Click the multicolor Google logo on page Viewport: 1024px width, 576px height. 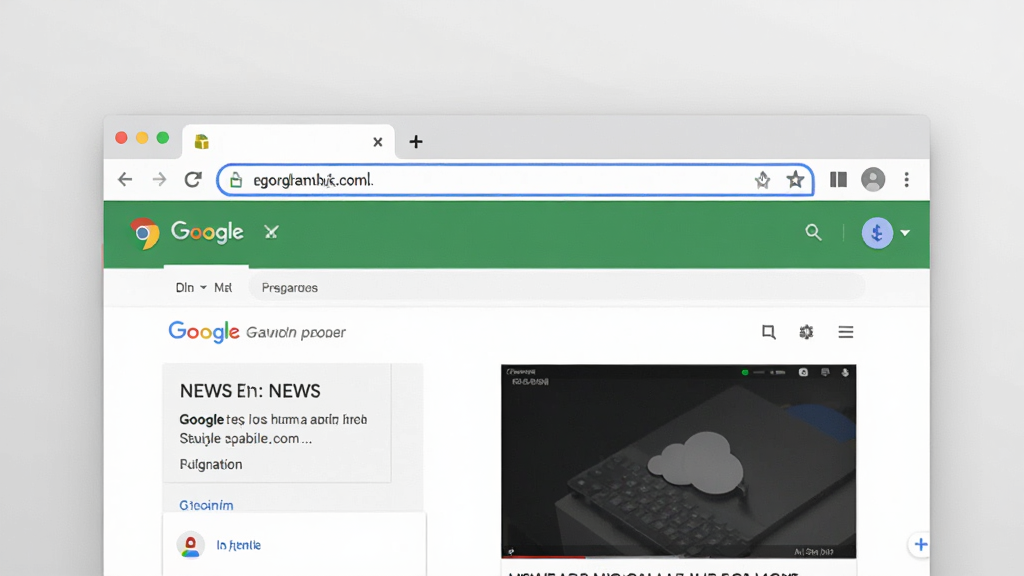[x=204, y=332]
